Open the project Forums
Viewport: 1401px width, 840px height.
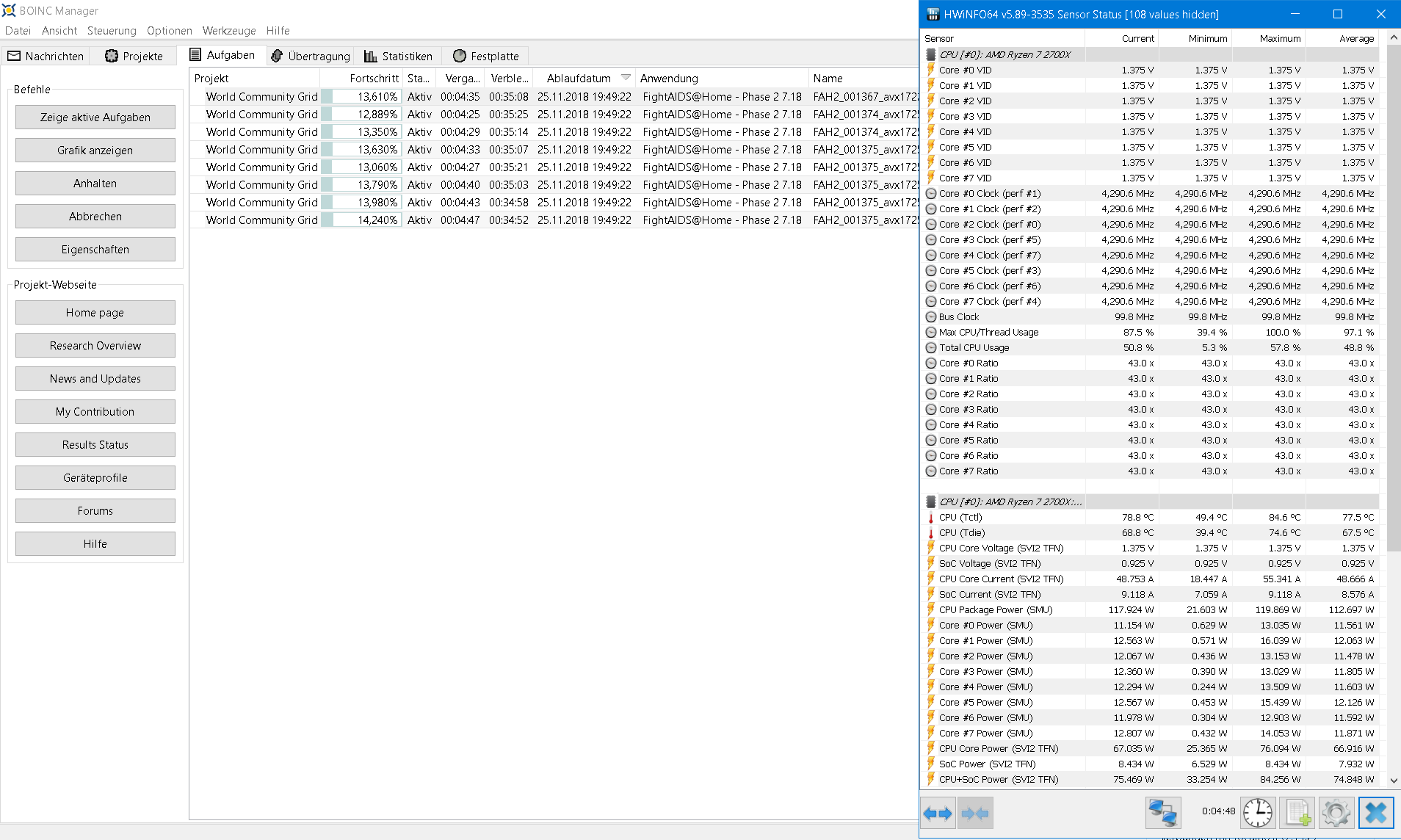point(95,511)
